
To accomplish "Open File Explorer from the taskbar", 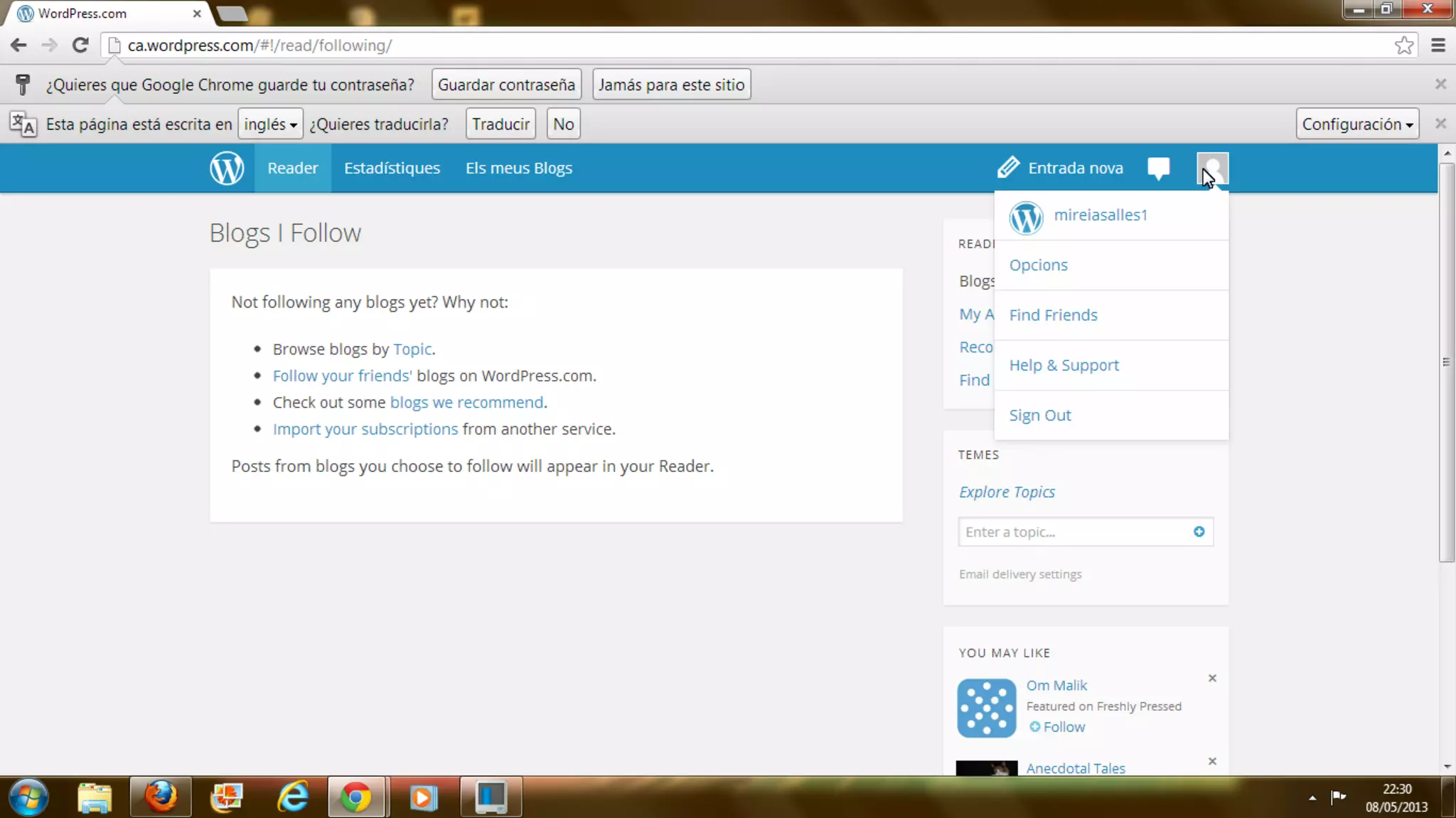I will click(x=95, y=797).
